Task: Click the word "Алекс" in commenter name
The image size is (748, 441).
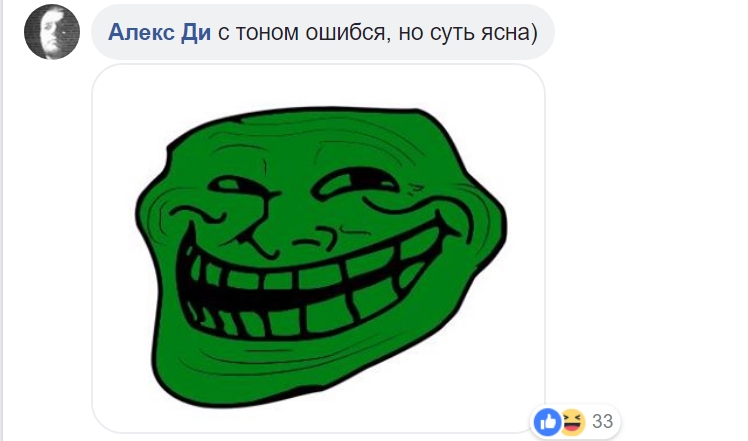Action: tap(141, 32)
